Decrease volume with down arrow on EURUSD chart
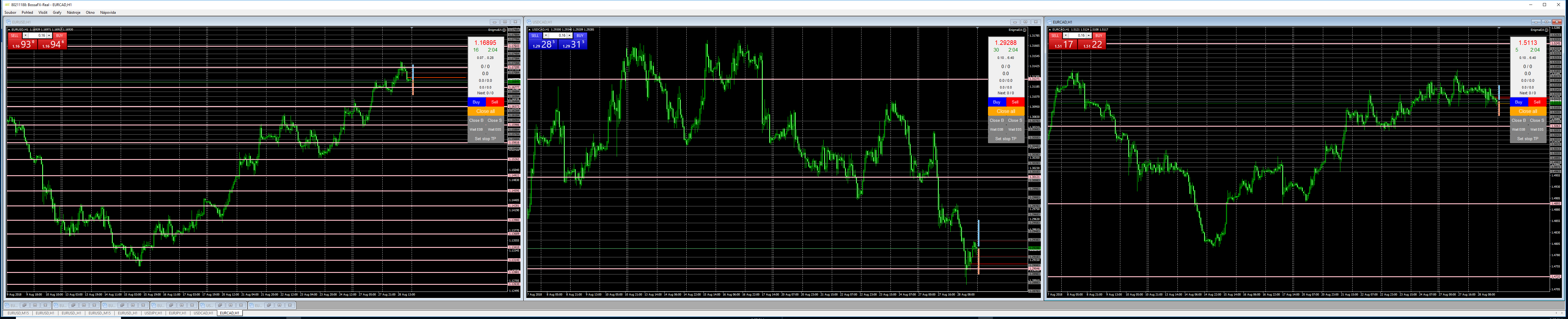This screenshot has width=1568, height=319. pos(26,35)
